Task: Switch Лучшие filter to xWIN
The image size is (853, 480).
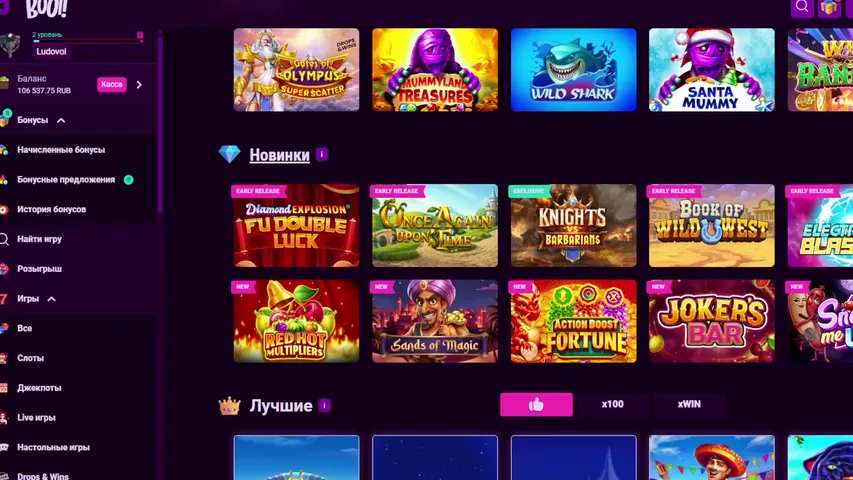Action: (x=689, y=404)
